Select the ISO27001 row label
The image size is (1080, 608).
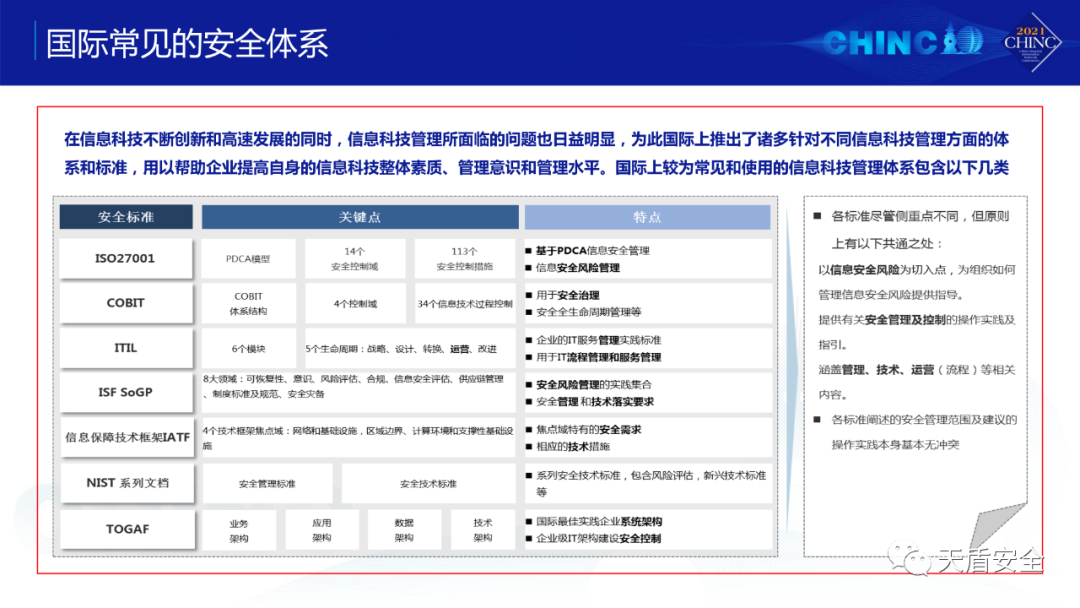(125, 259)
